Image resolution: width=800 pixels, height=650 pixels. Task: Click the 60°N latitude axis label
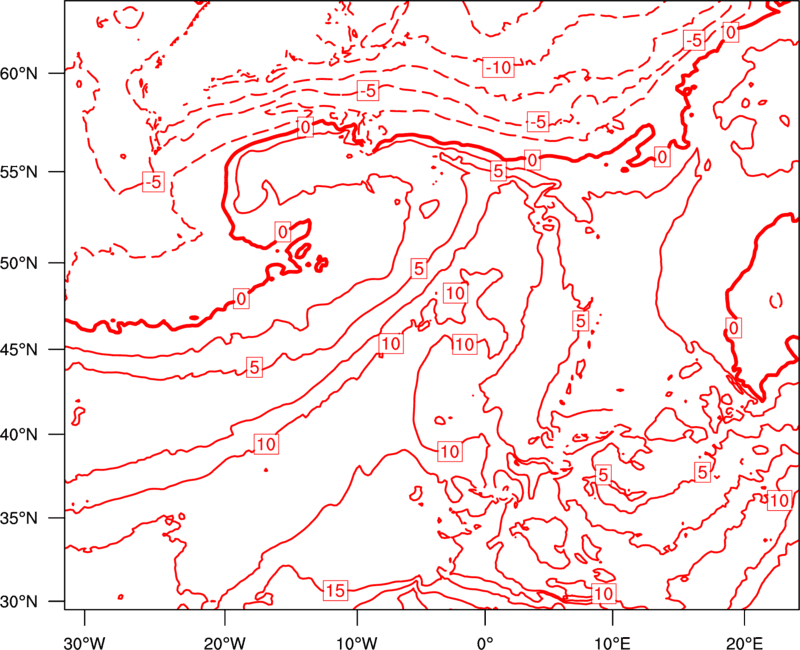pos(19,74)
